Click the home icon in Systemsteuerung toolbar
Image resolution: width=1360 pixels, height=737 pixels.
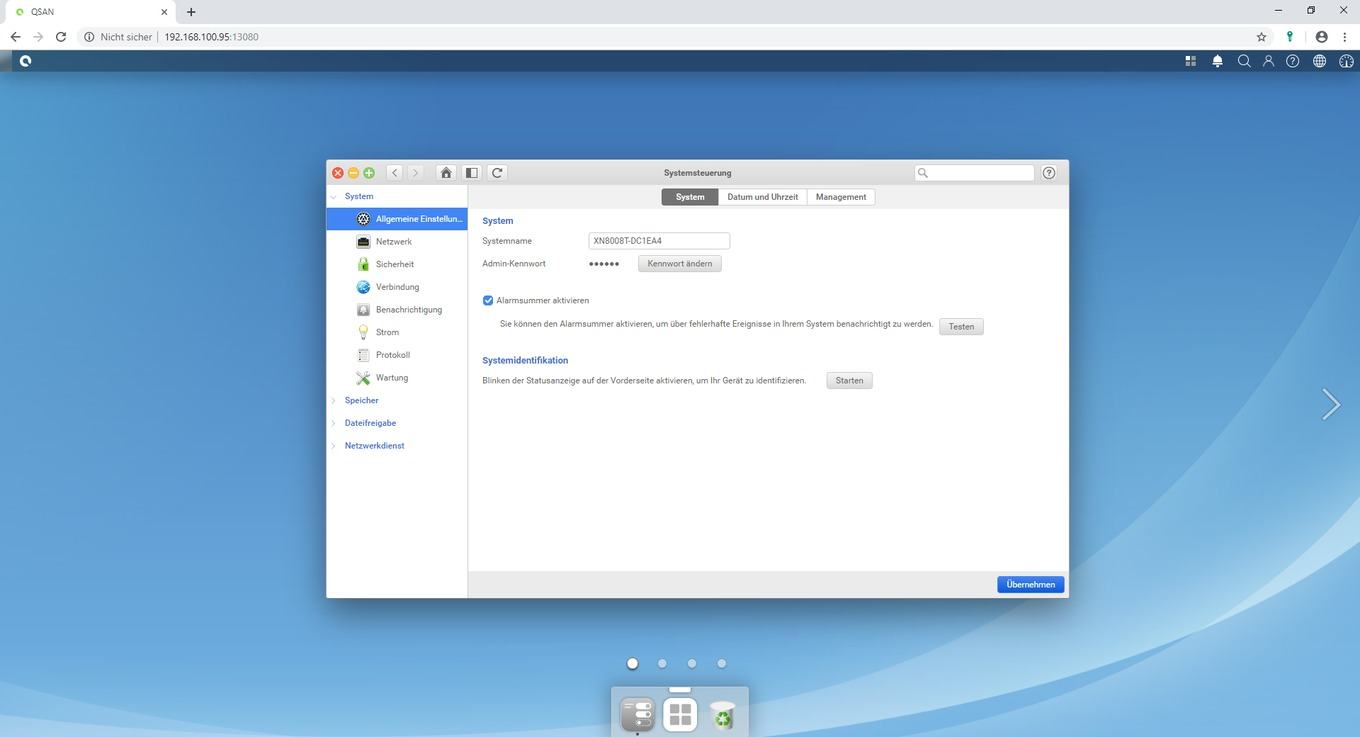click(x=446, y=173)
